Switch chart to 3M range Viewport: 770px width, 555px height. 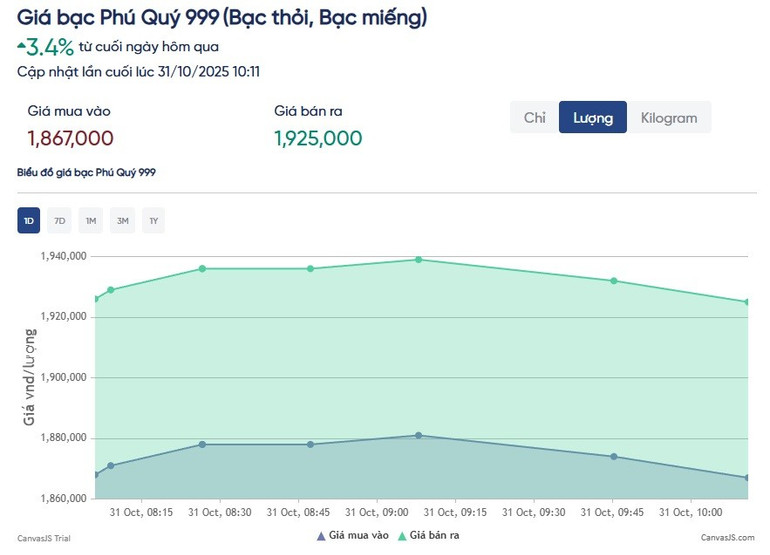[x=122, y=220]
